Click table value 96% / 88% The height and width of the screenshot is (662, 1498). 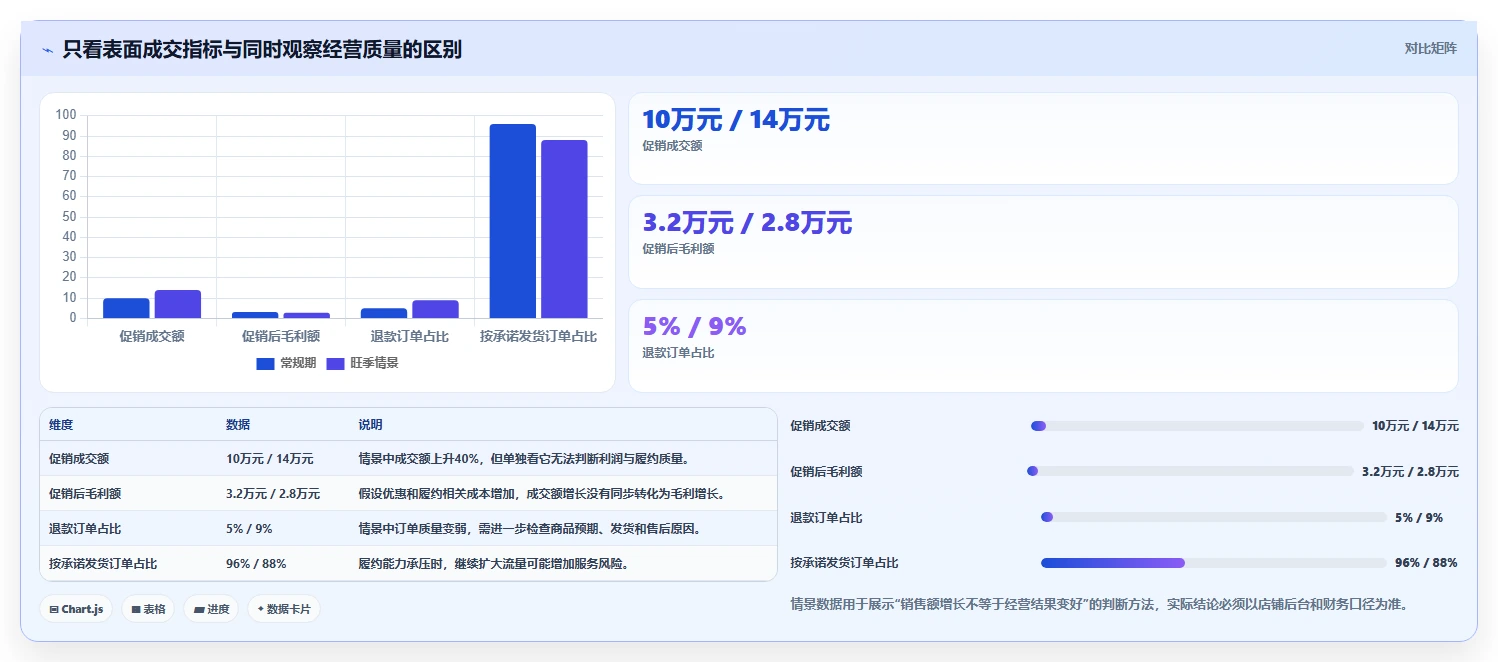[x=256, y=563]
